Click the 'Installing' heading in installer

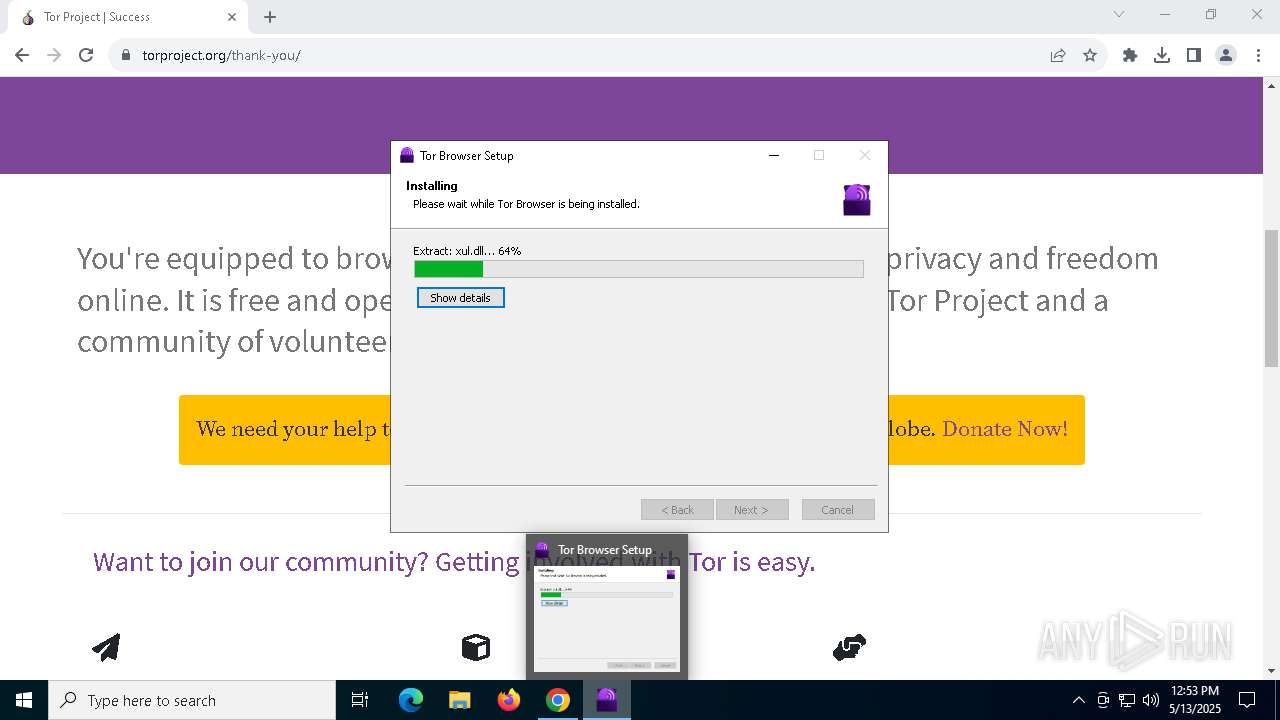pos(432,186)
